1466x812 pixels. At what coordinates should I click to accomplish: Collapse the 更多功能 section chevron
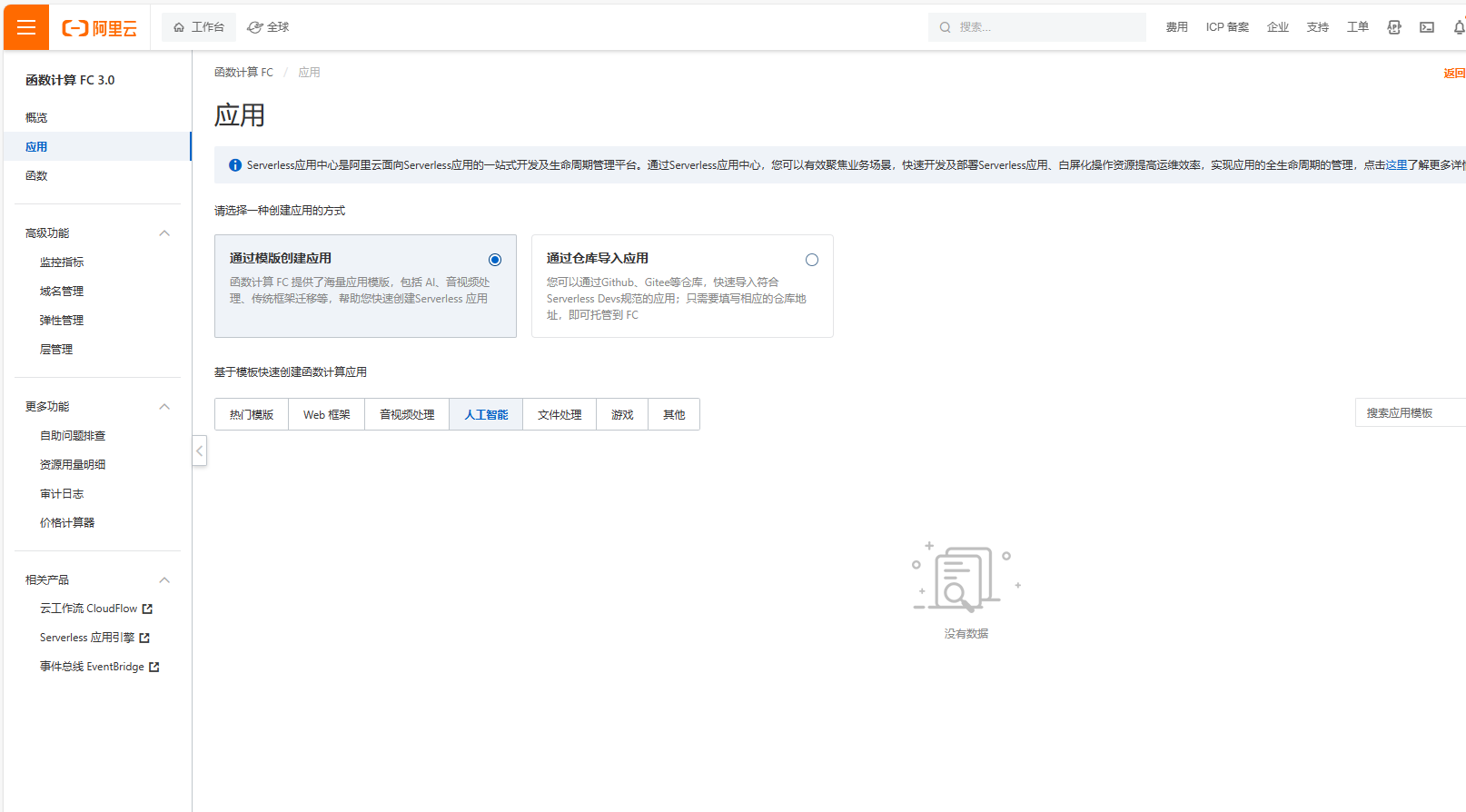pos(164,407)
